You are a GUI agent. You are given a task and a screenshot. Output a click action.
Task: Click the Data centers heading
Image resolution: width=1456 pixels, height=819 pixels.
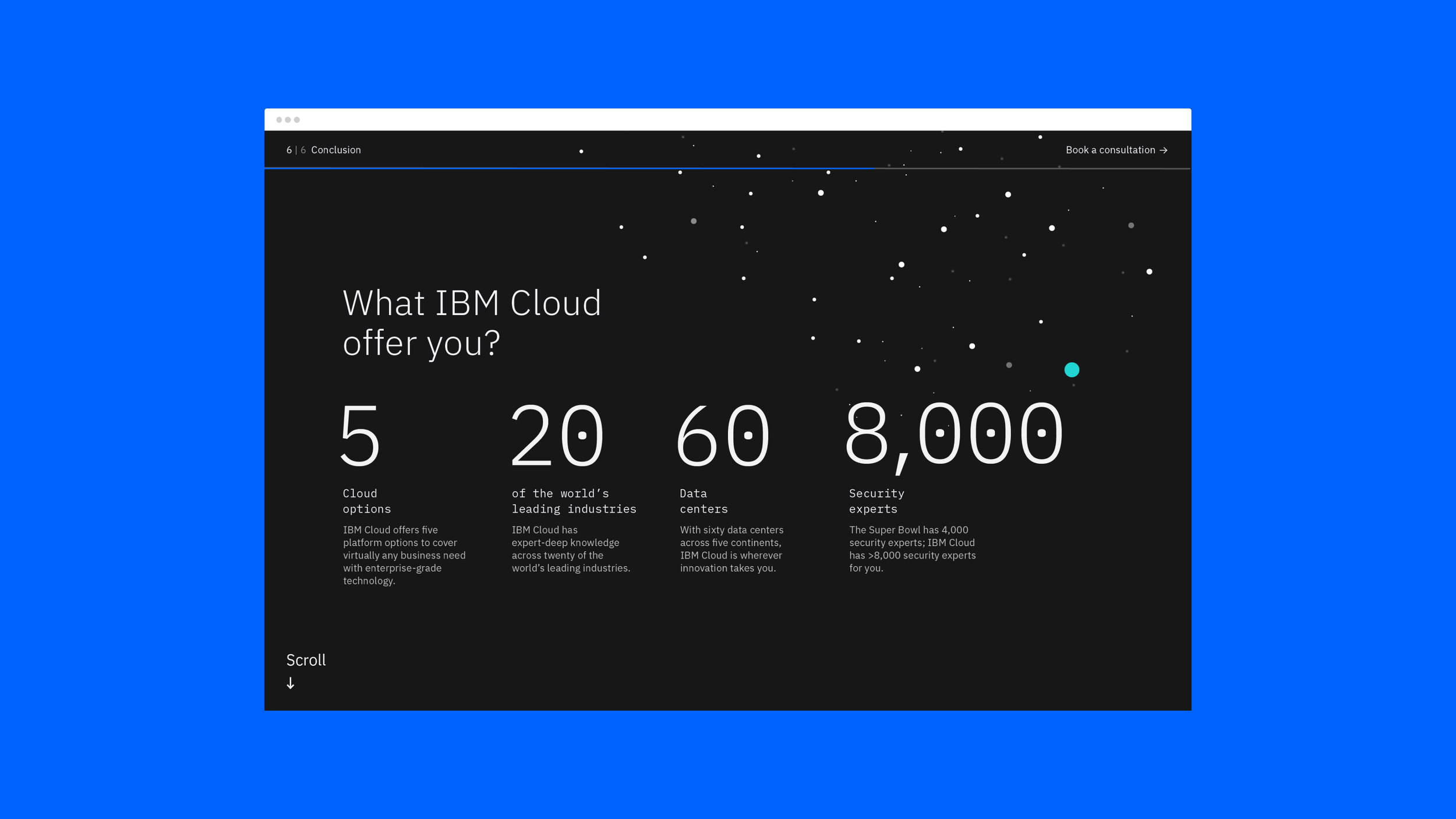(x=704, y=501)
